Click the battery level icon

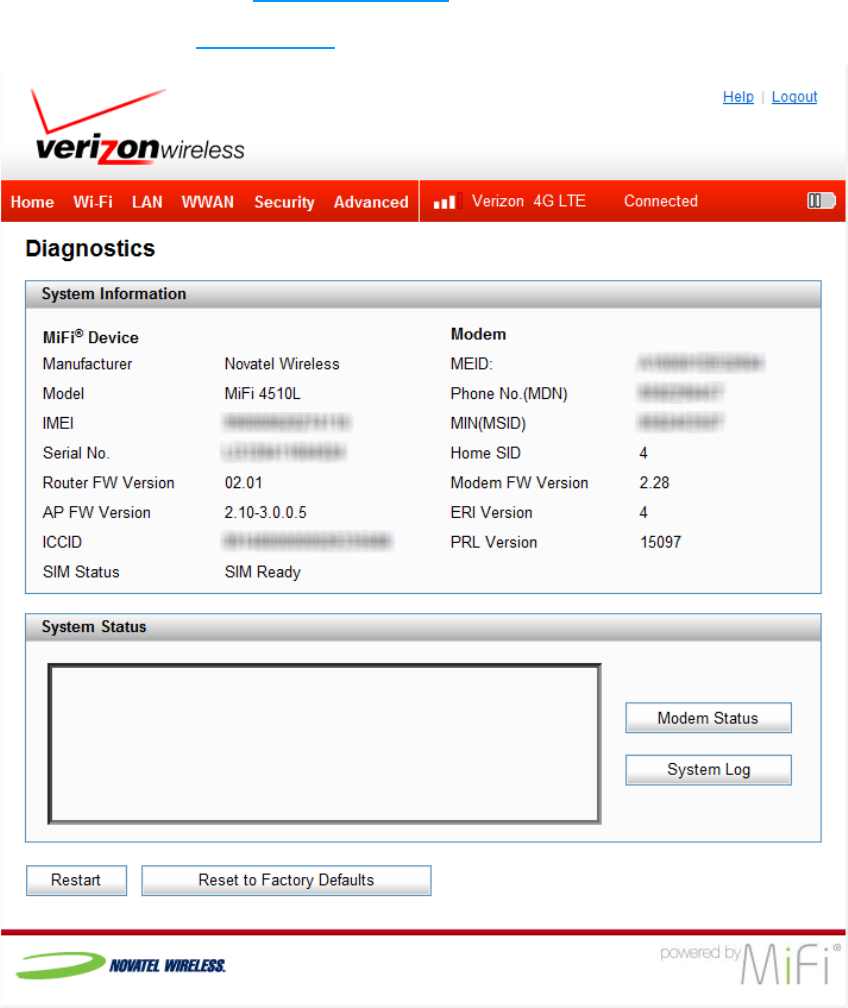coord(821,201)
